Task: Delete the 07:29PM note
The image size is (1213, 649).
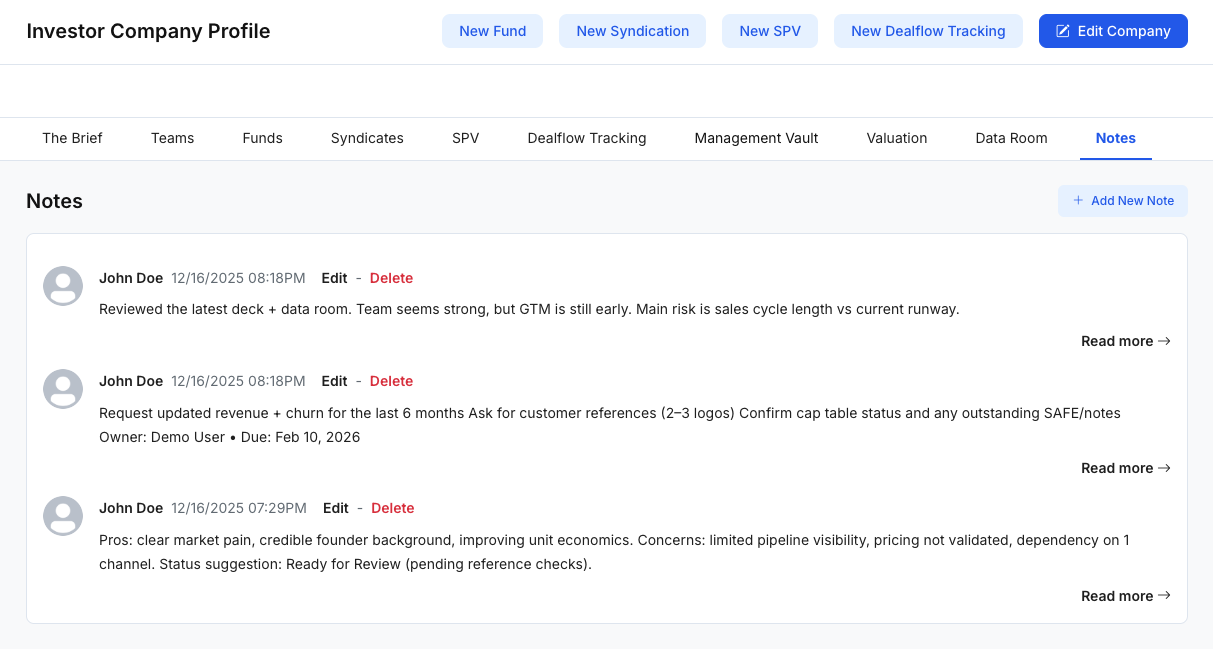Action: click(393, 508)
